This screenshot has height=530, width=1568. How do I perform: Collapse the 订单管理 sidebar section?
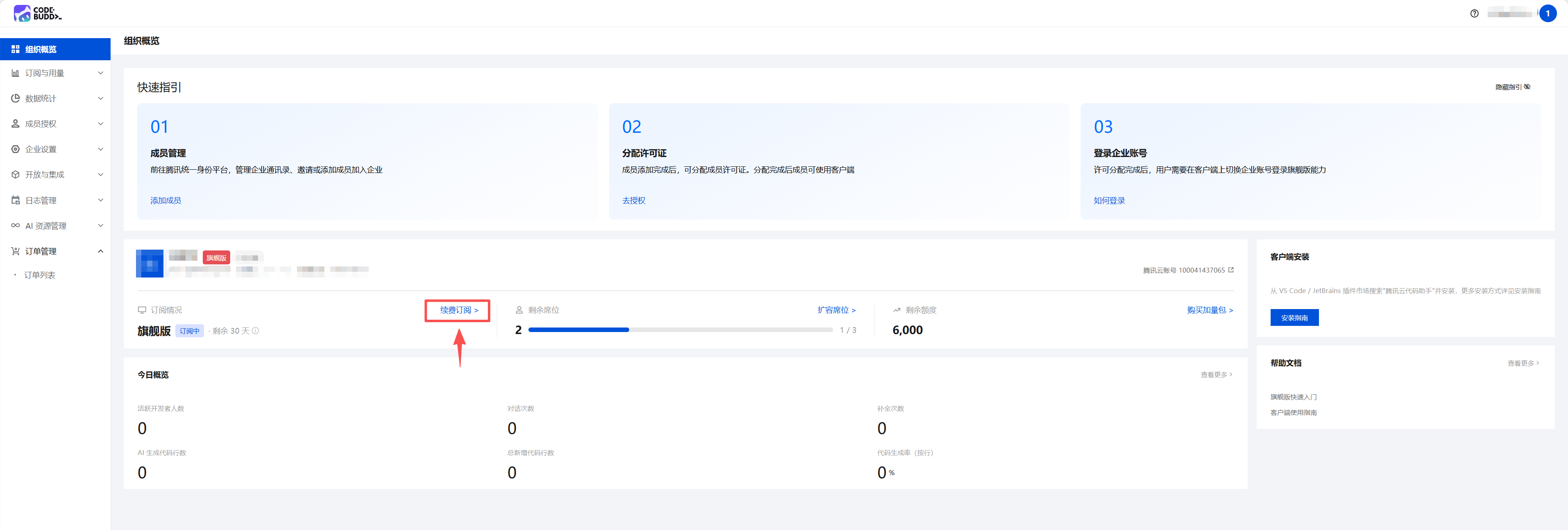pyautogui.click(x=100, y=251)
